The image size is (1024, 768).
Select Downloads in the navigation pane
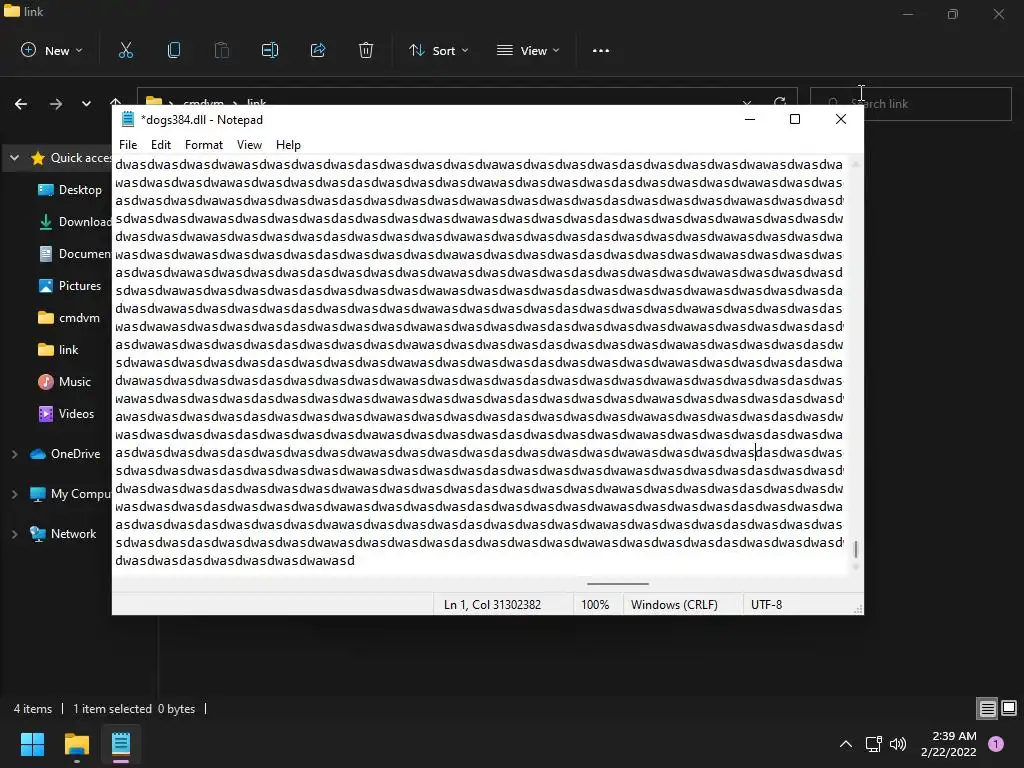click(73, 222)
